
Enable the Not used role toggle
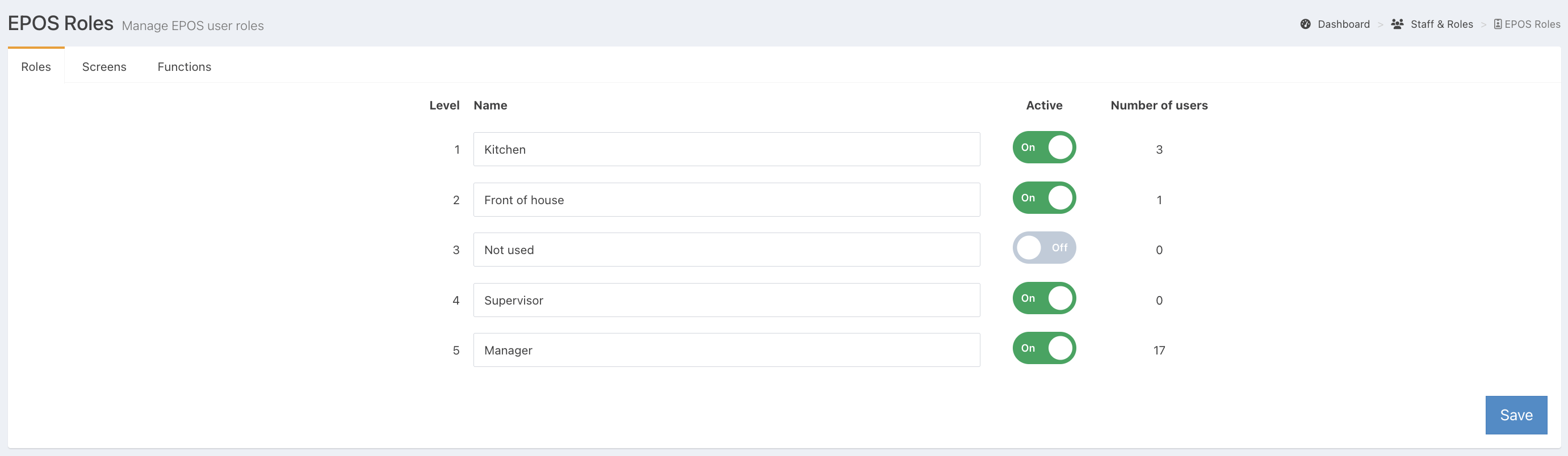pos(1044,248)
